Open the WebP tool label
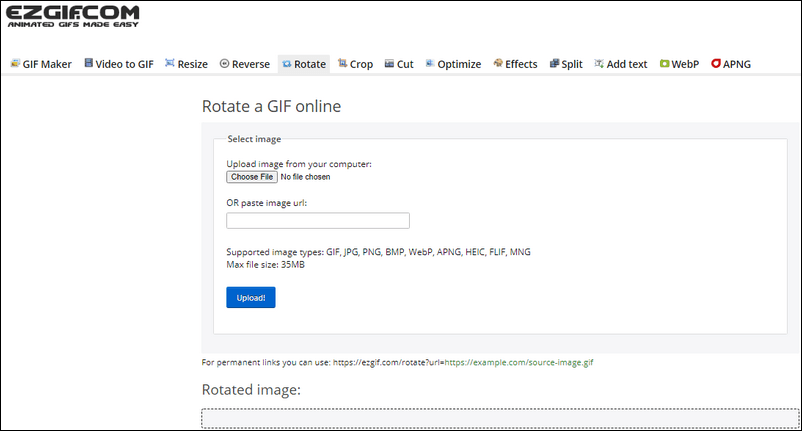 [685, 64]
